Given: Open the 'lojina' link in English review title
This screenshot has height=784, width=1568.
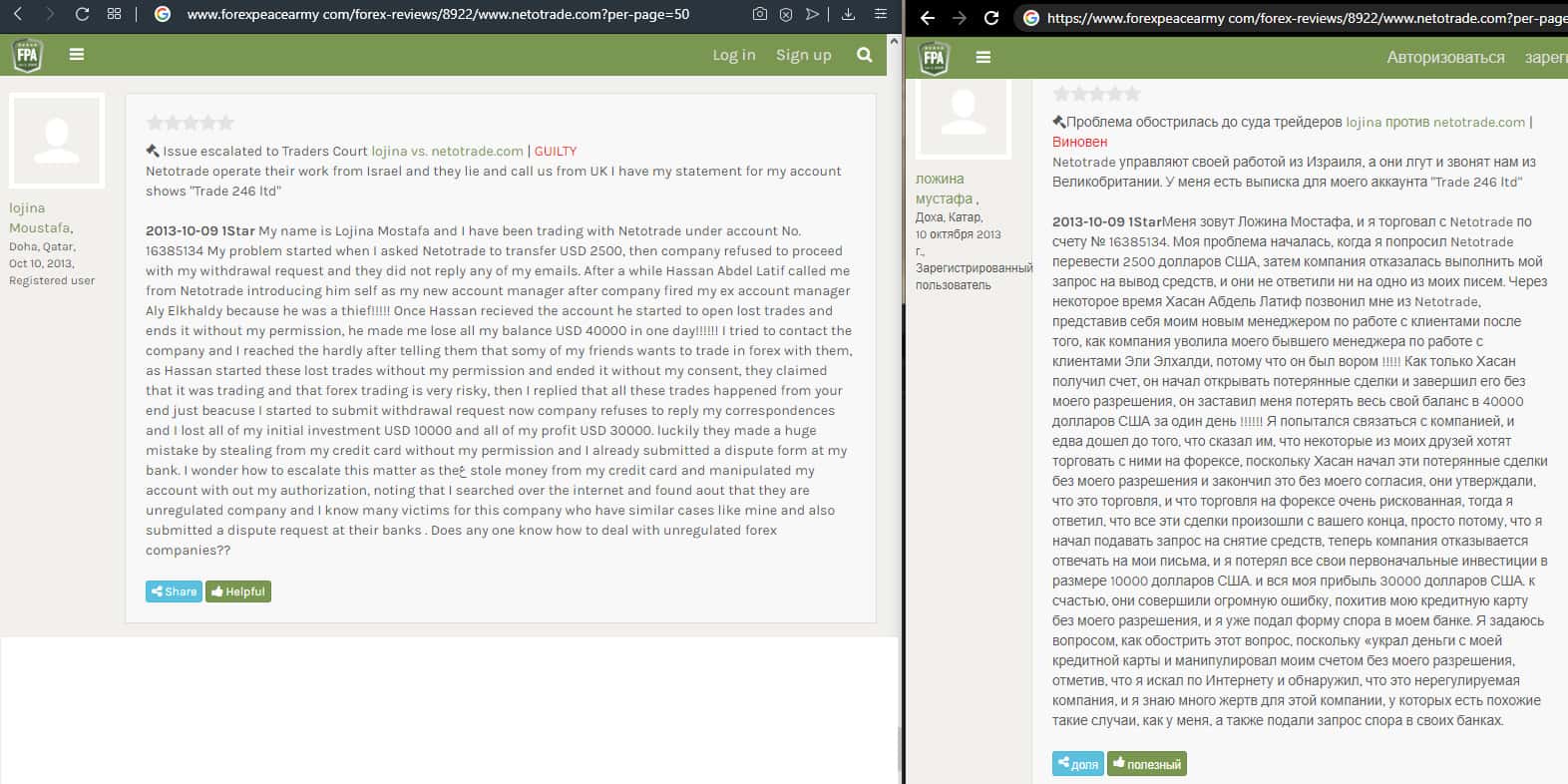Looking at the screenshot, I should click(x=389, y=152).
